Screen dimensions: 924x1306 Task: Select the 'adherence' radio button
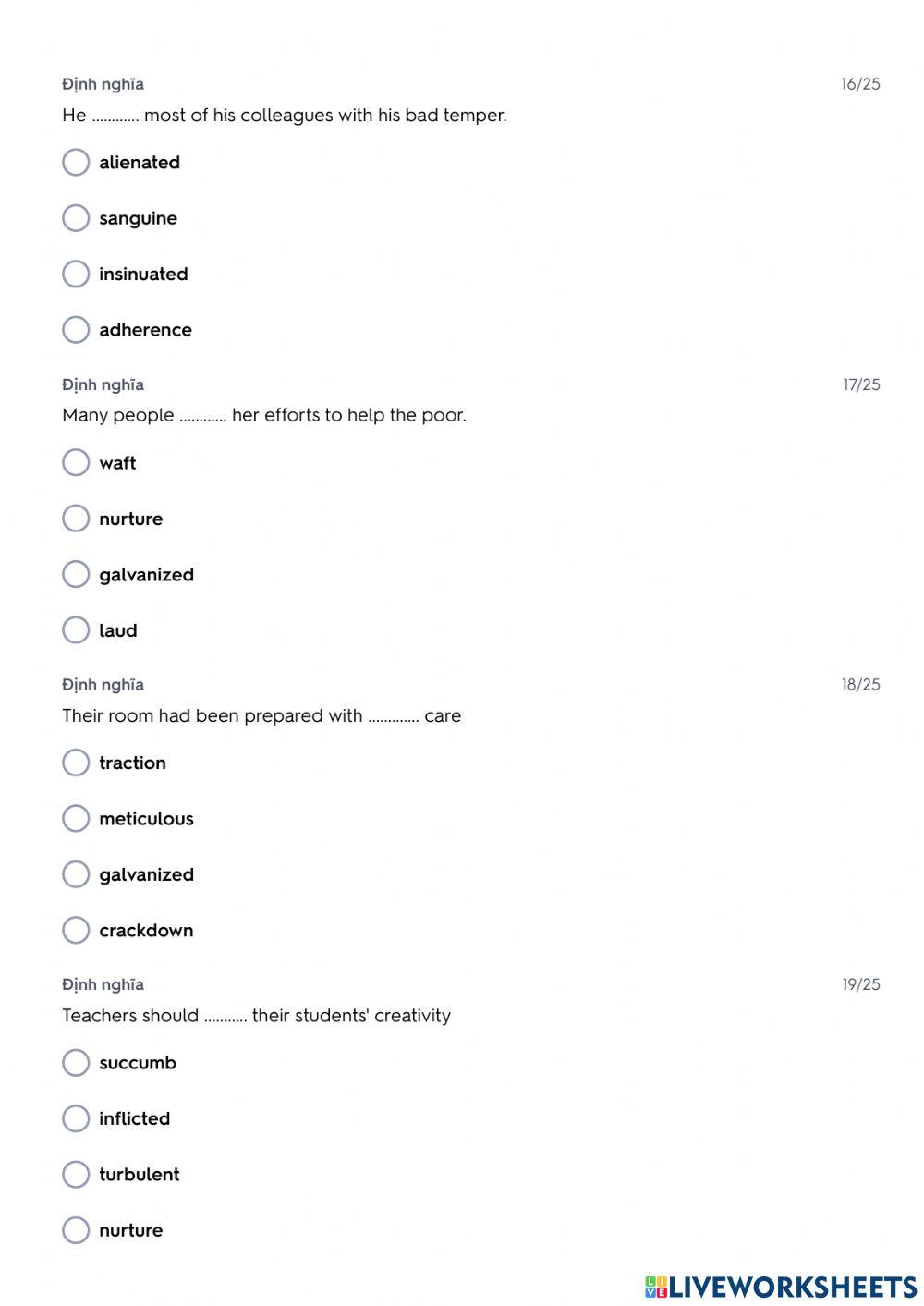76,330
